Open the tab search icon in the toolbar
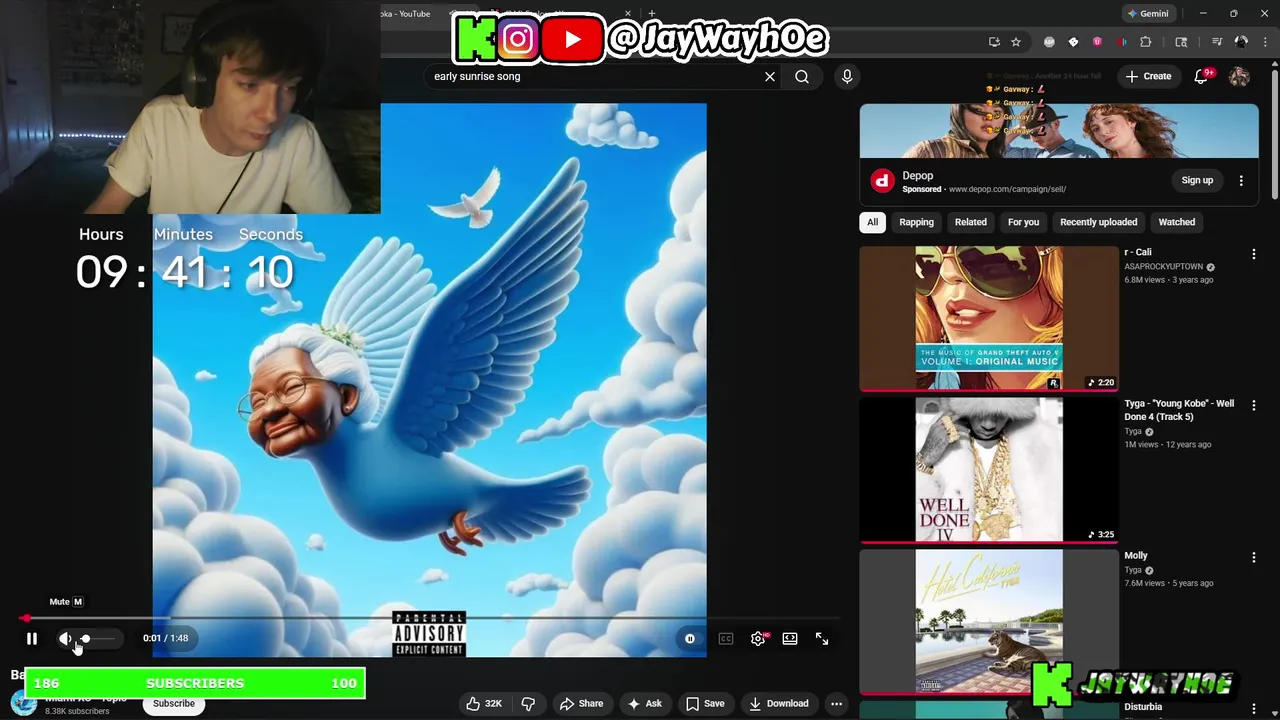The height and width of the screenshot is (720, 1280). pyautogui.click(x=1181, y=42)
